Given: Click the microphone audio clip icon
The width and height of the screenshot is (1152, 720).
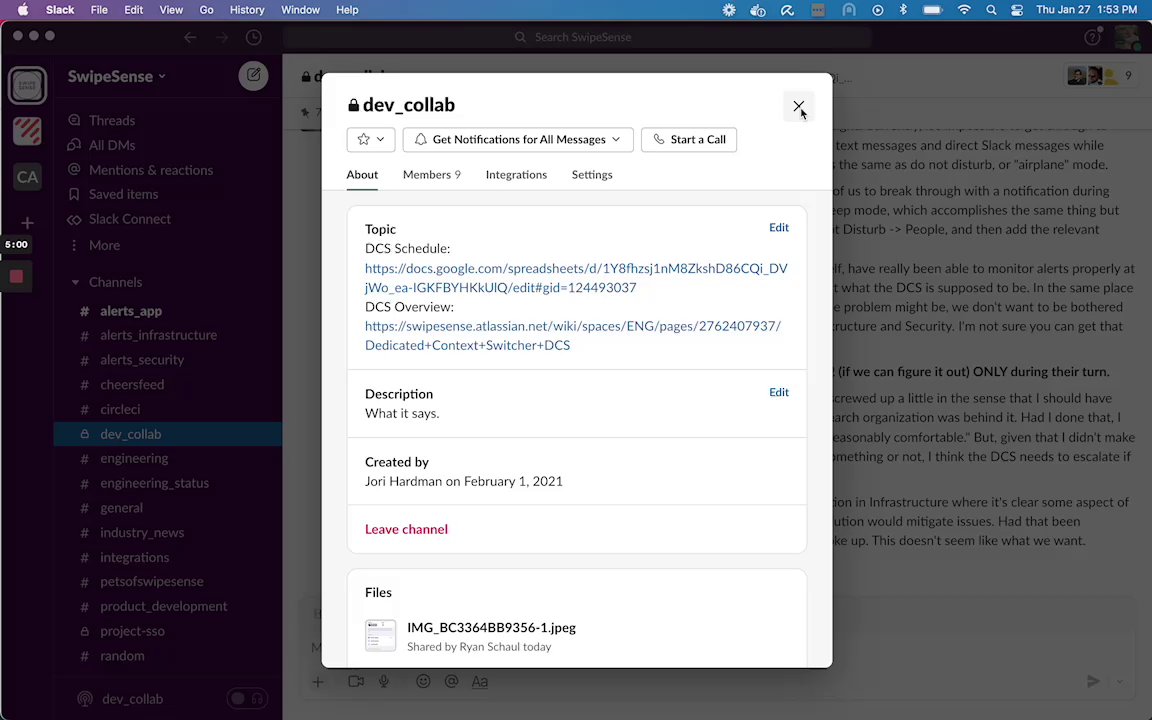Looking at the screenshot, I should [x=384, y=682].
